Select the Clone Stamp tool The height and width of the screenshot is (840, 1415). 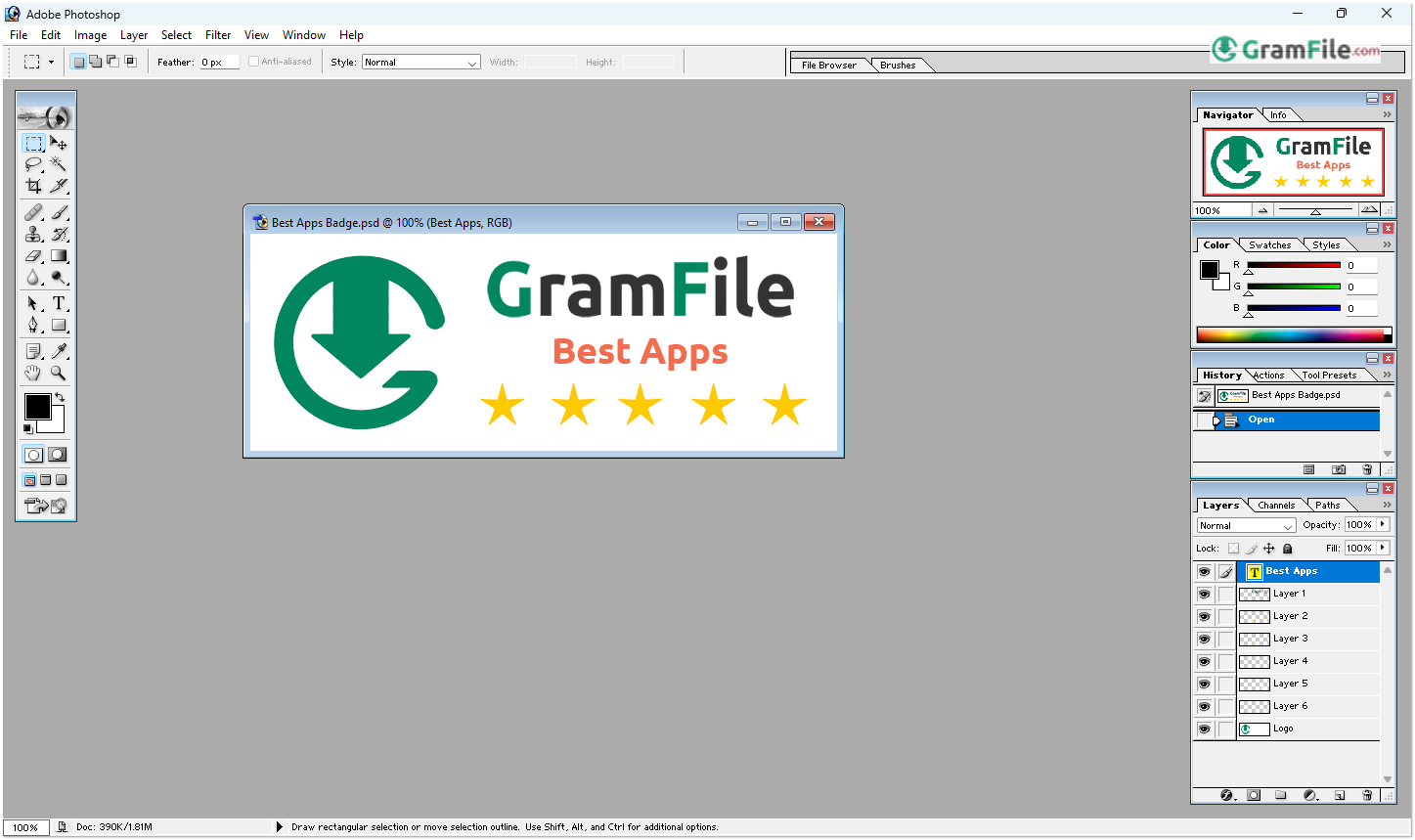(33, 234)
